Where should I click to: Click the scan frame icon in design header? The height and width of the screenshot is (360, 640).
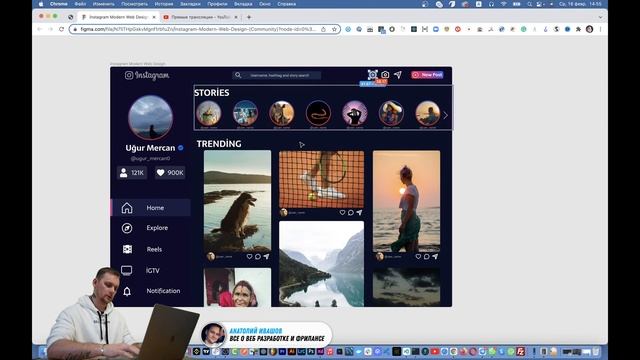pos(373,75)
